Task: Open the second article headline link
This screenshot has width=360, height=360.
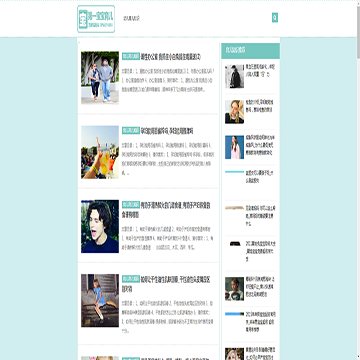Action: pos(167,131)
